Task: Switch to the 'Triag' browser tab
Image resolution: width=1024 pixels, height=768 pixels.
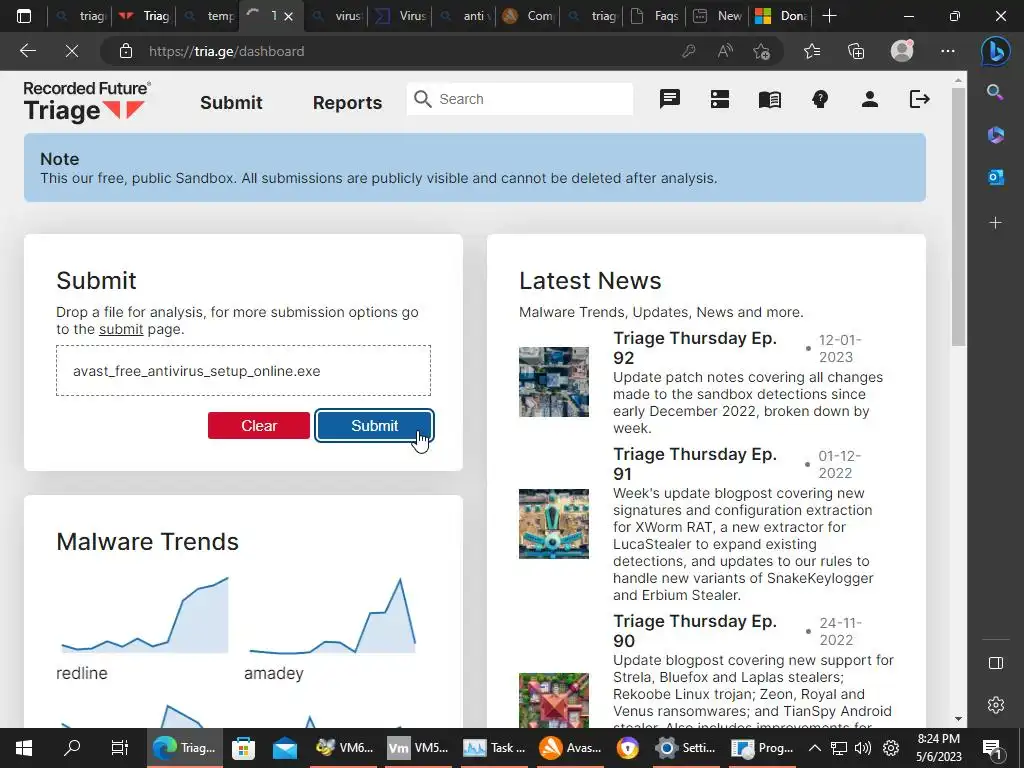Action: click(x=145, y=16)
